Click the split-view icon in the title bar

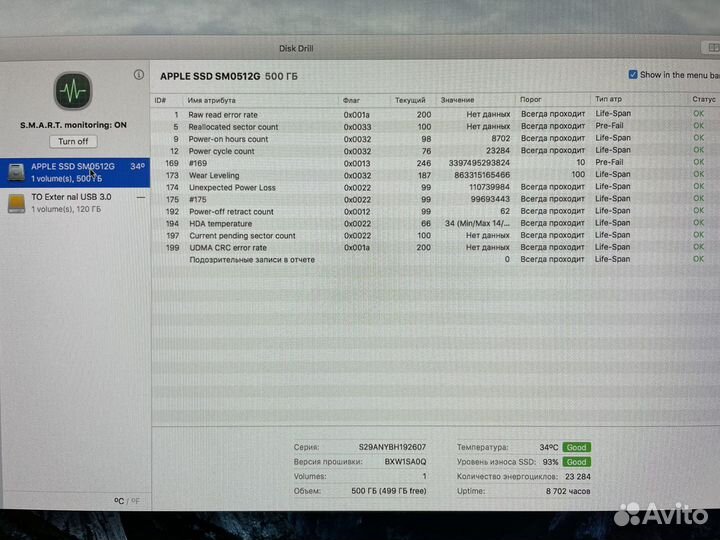713,48
